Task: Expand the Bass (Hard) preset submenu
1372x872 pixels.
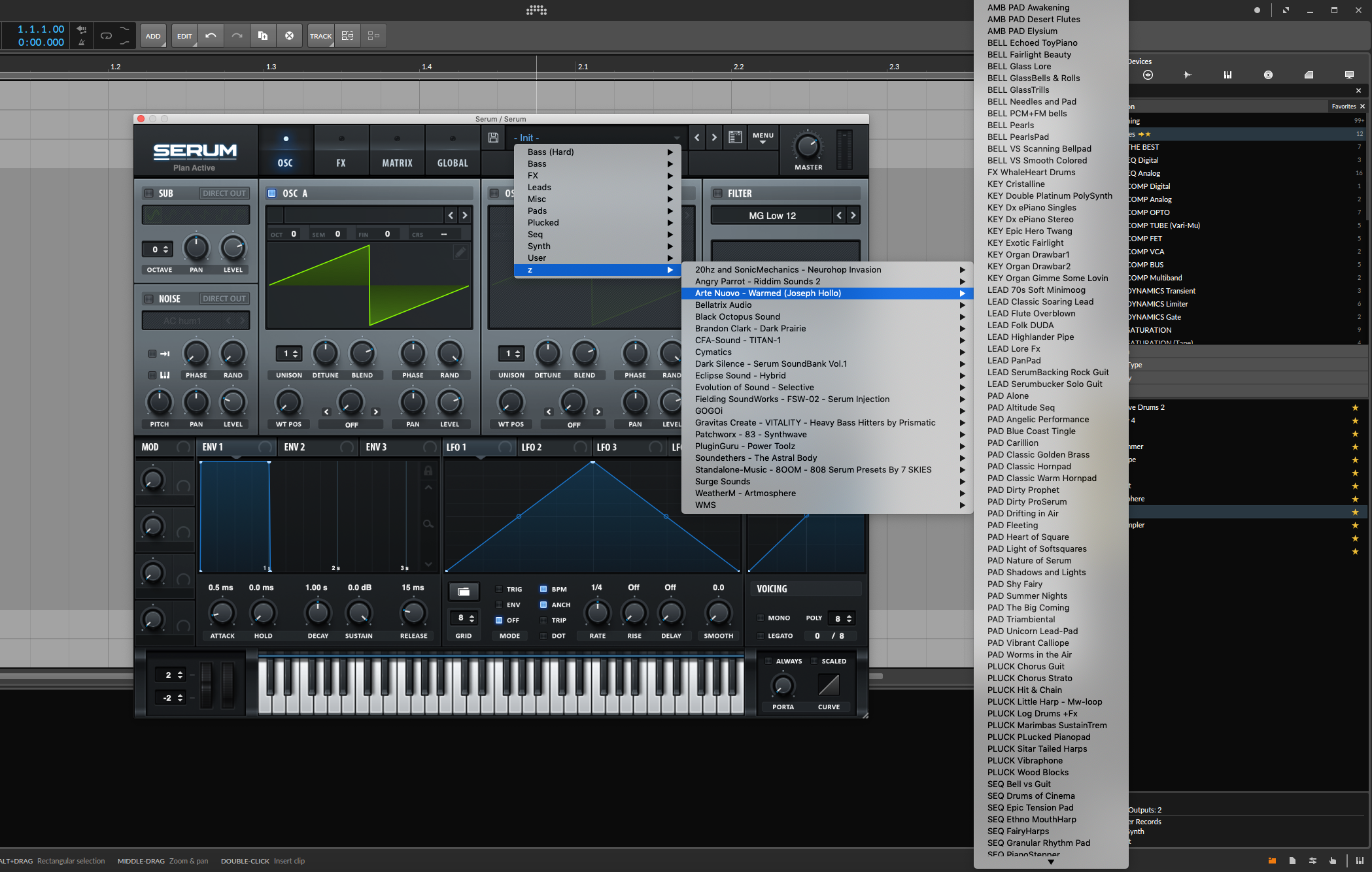Action: pyautogui.click(x=598, y=152)
